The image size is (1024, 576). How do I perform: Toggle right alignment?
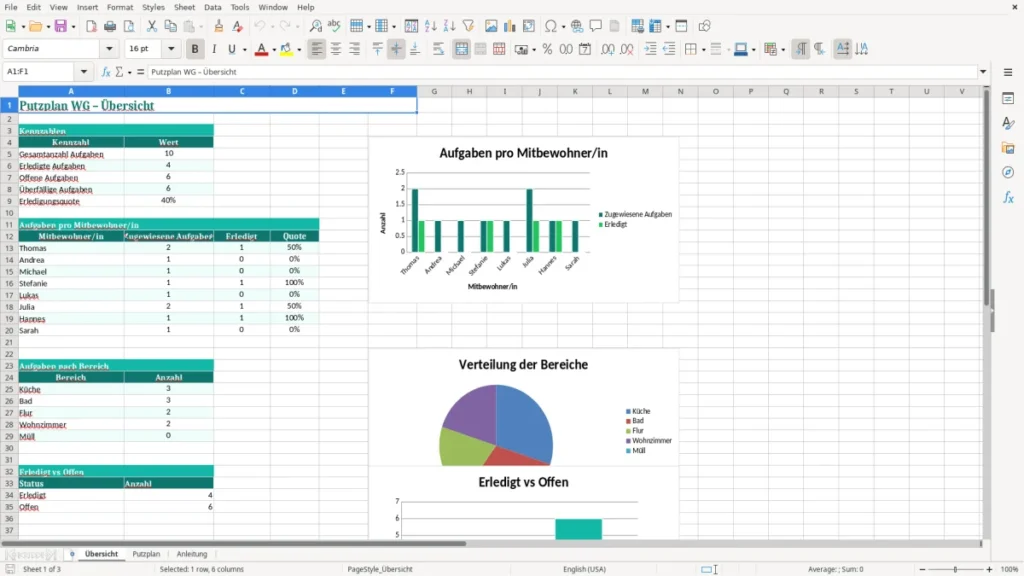click(x=355, y=49)
